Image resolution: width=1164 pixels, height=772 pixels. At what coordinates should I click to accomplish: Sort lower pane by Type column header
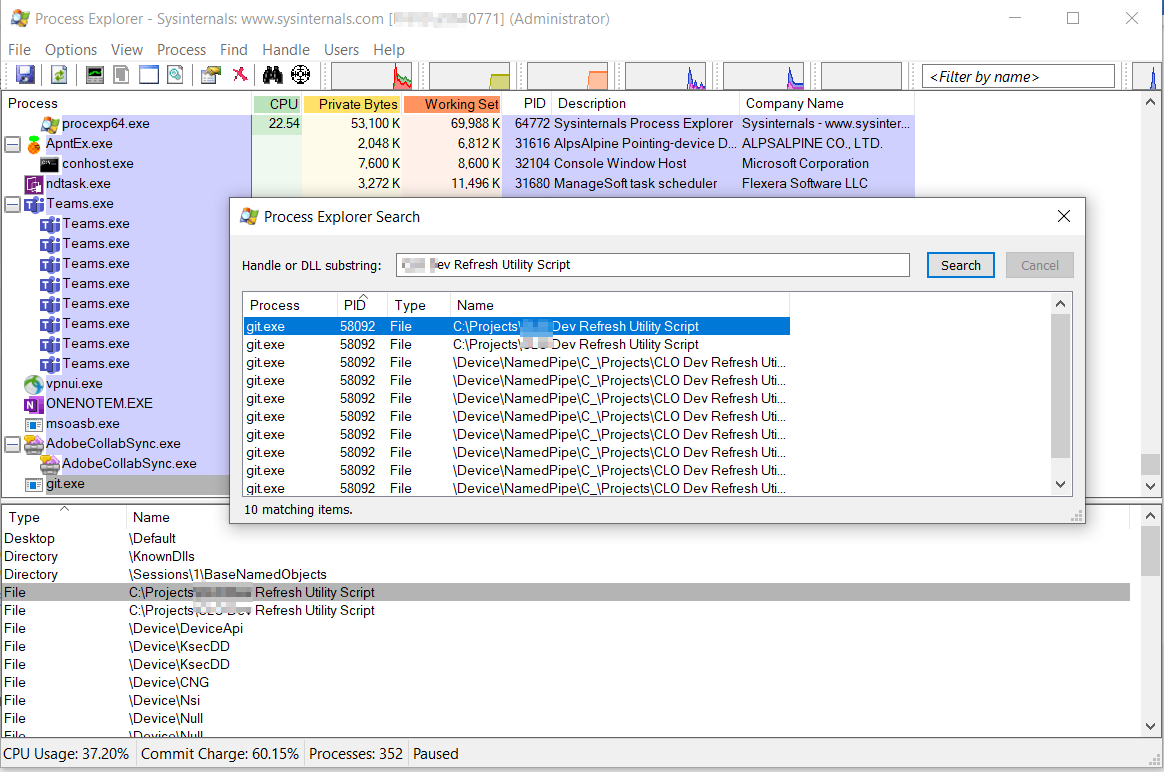64,517
